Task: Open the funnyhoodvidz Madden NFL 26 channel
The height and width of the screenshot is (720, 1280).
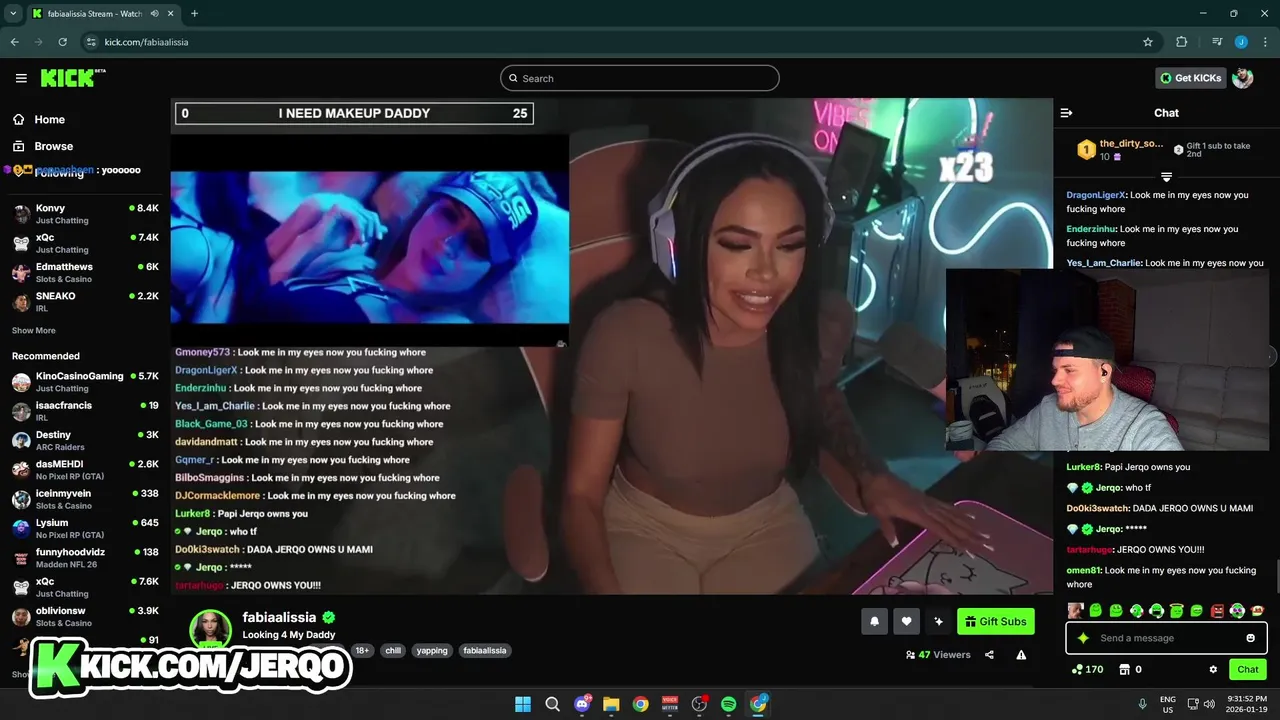Action: coord(85,558)
